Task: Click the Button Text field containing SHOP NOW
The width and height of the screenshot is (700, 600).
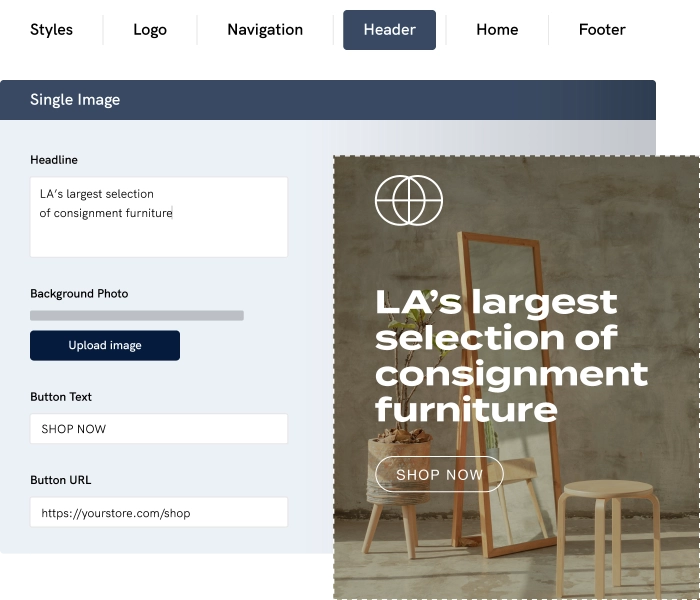Action: click(159, 429)
